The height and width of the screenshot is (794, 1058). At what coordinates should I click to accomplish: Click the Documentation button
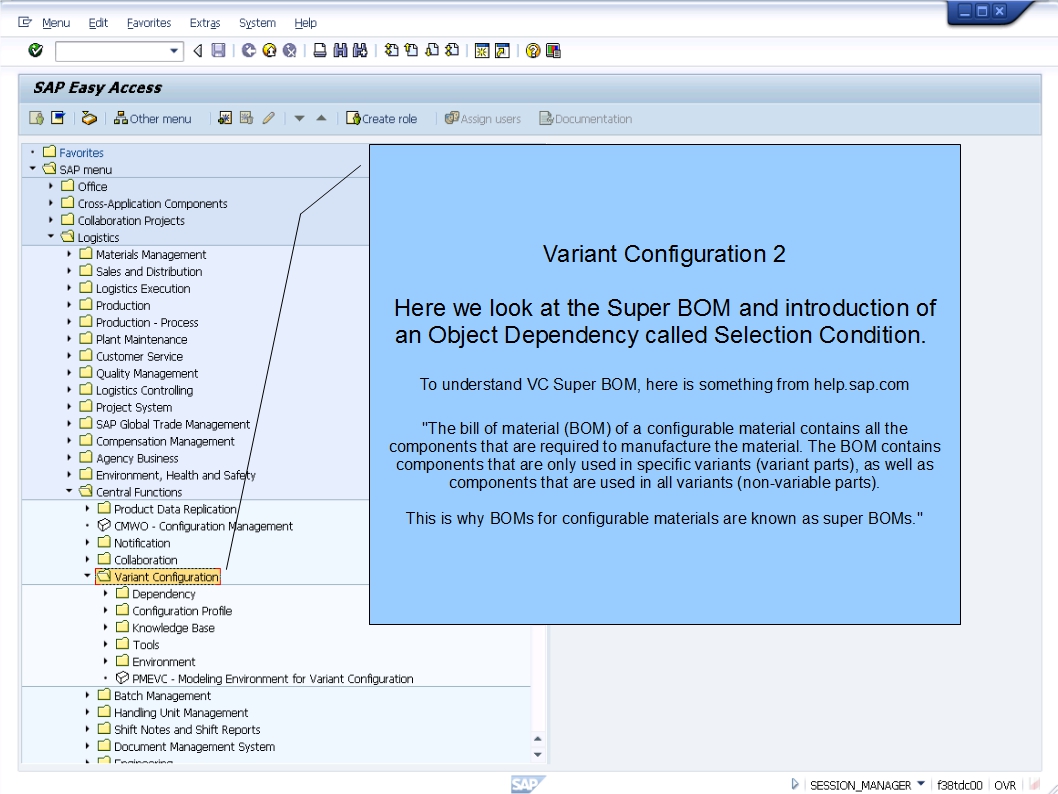click(x=586, y=119)
